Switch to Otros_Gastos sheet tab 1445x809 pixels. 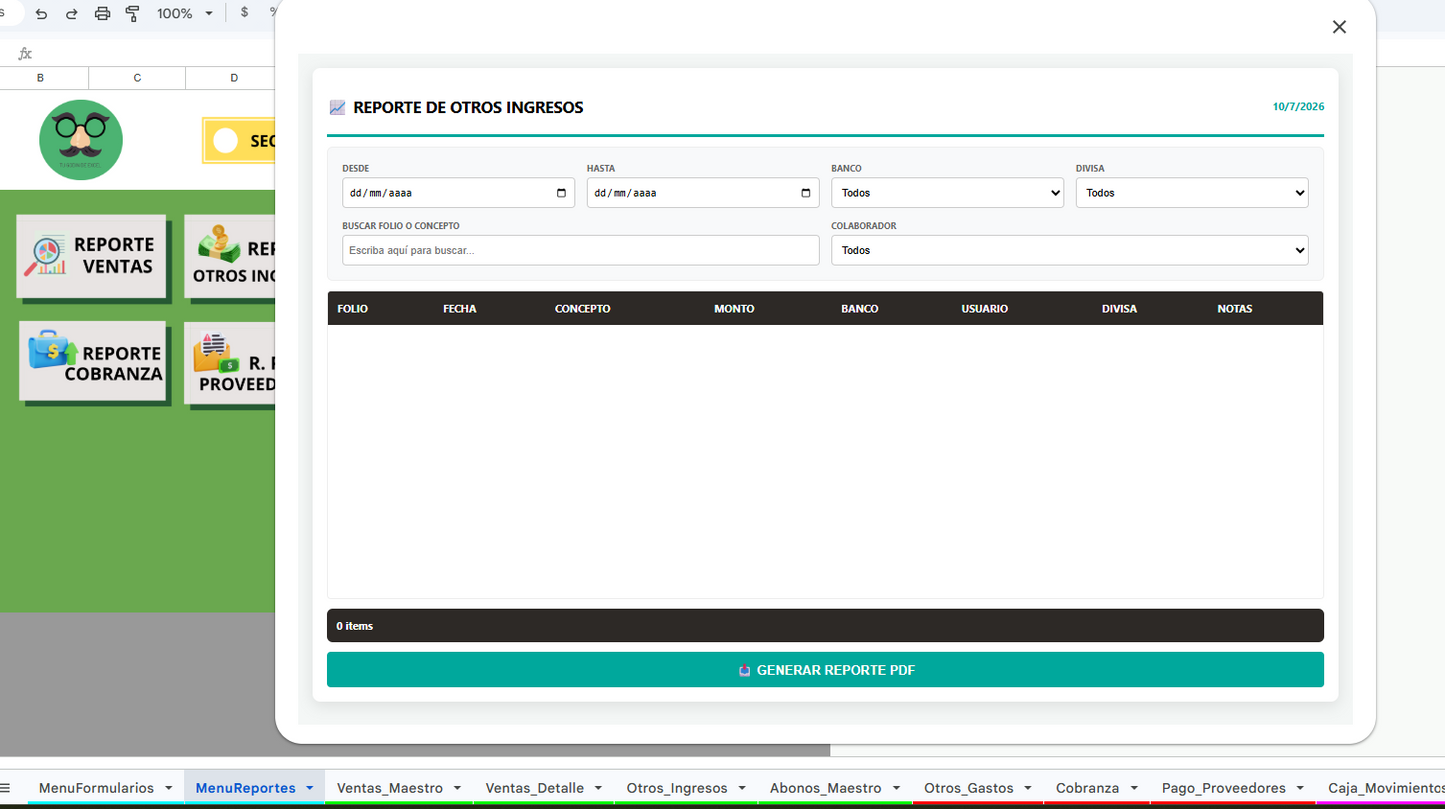click(969, 788)
